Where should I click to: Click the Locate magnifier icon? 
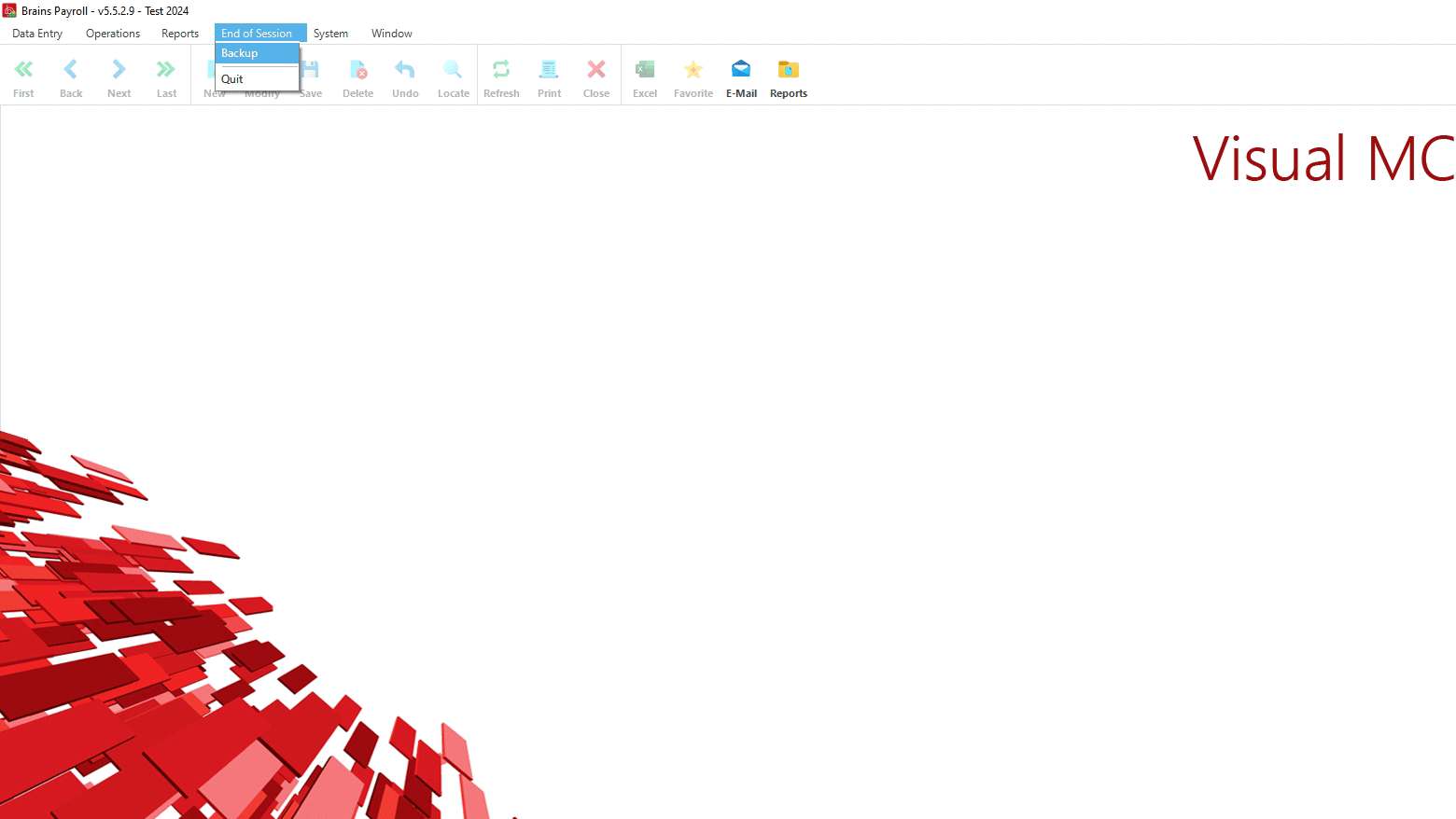tap(453, 69)
